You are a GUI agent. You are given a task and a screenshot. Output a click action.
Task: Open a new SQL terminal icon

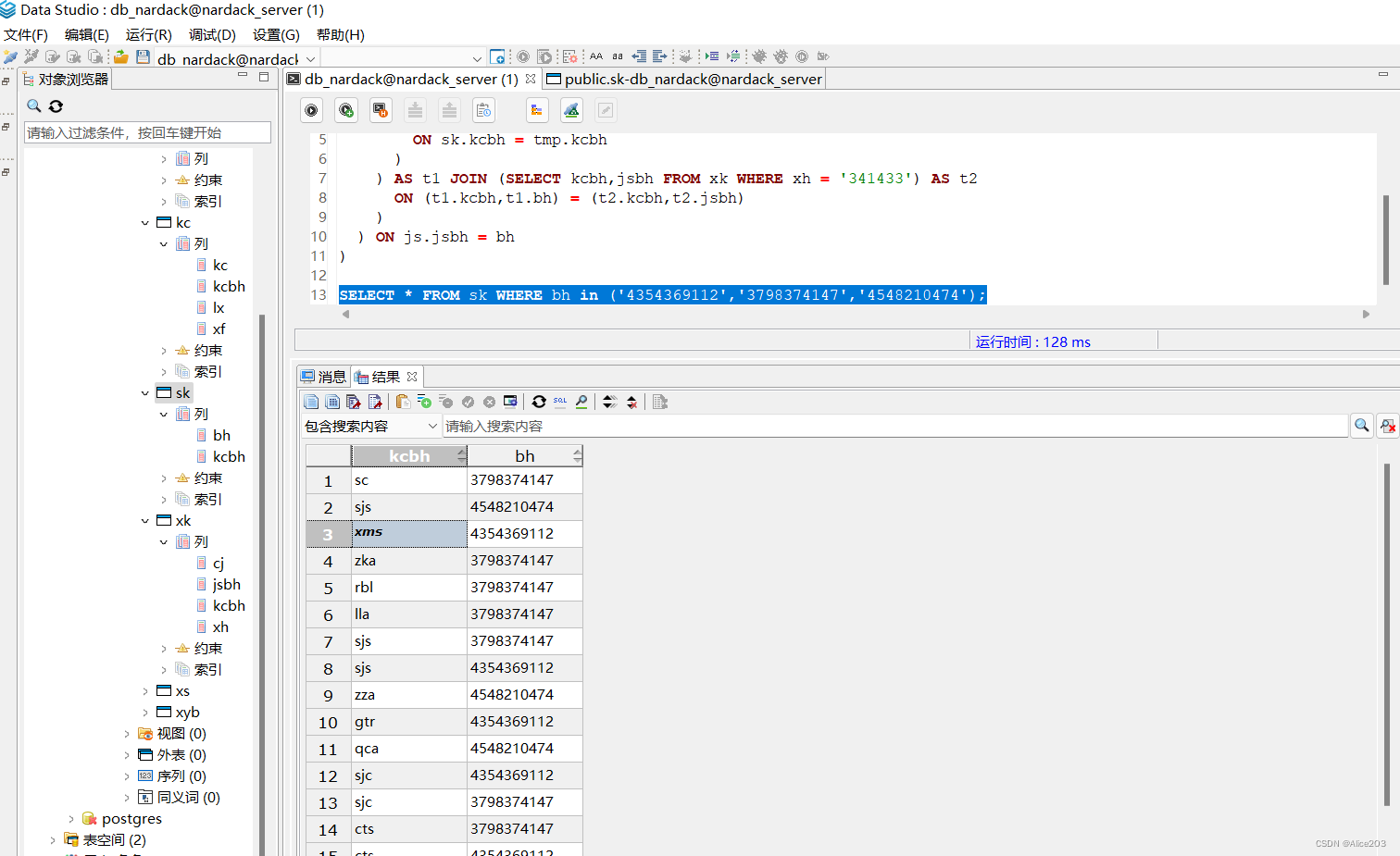click(x=497, y=56)
